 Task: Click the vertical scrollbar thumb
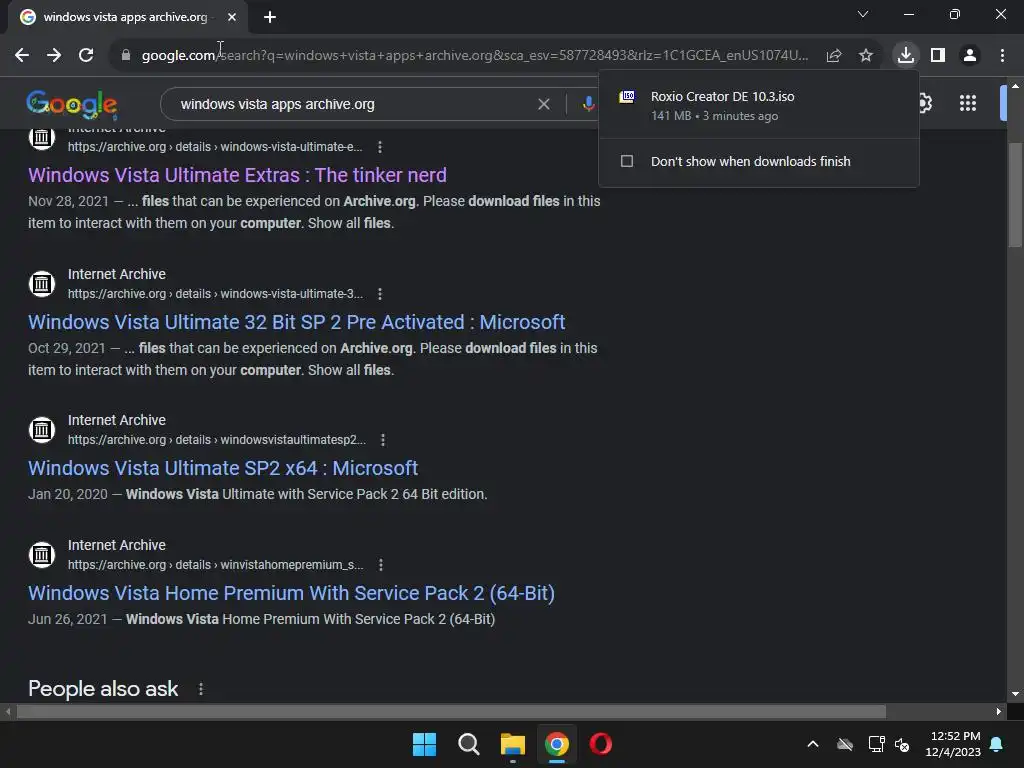pyautogui.click(x=1016, y=195)
